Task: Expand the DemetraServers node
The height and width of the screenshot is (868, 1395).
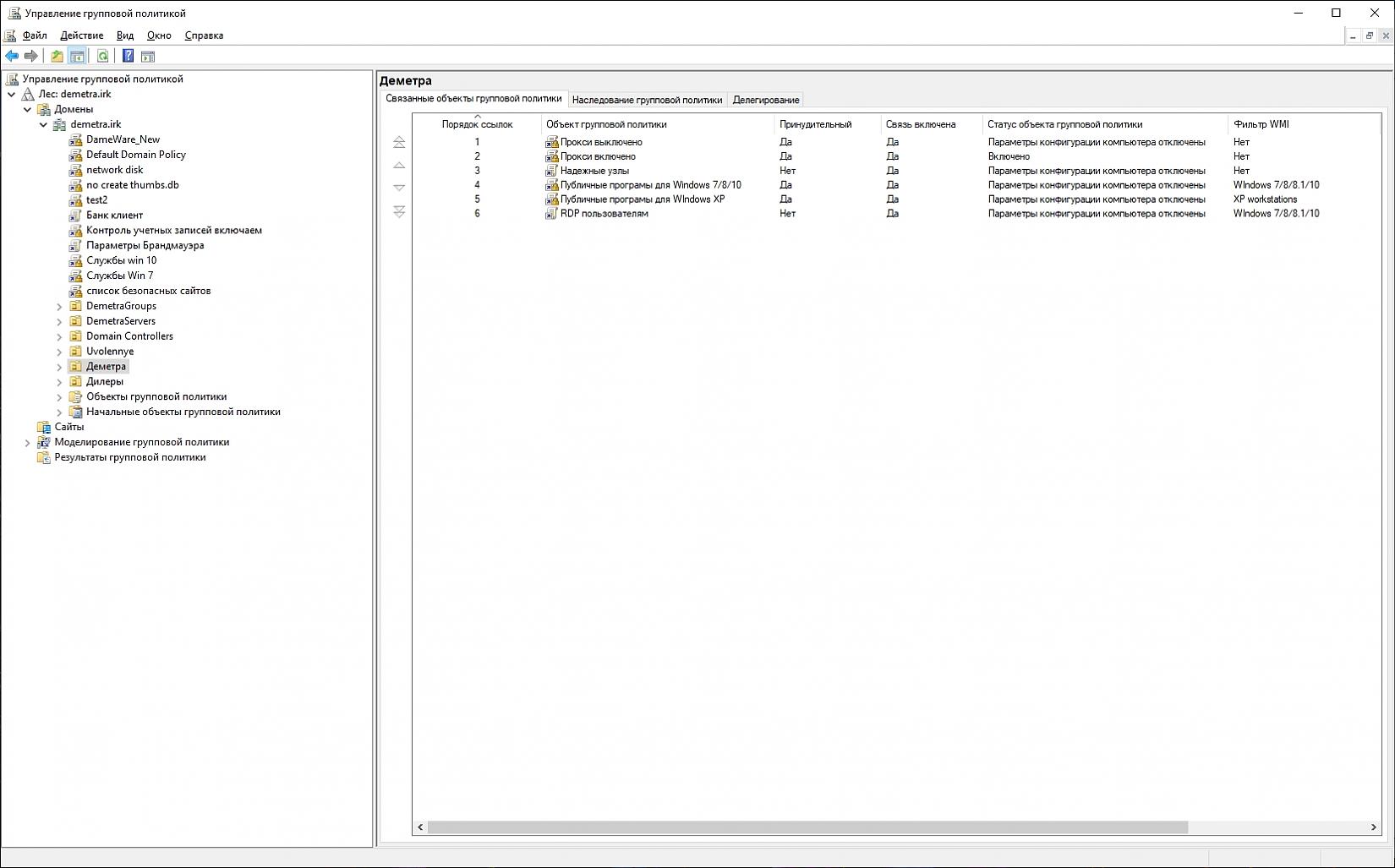Action: coord(59,322)
